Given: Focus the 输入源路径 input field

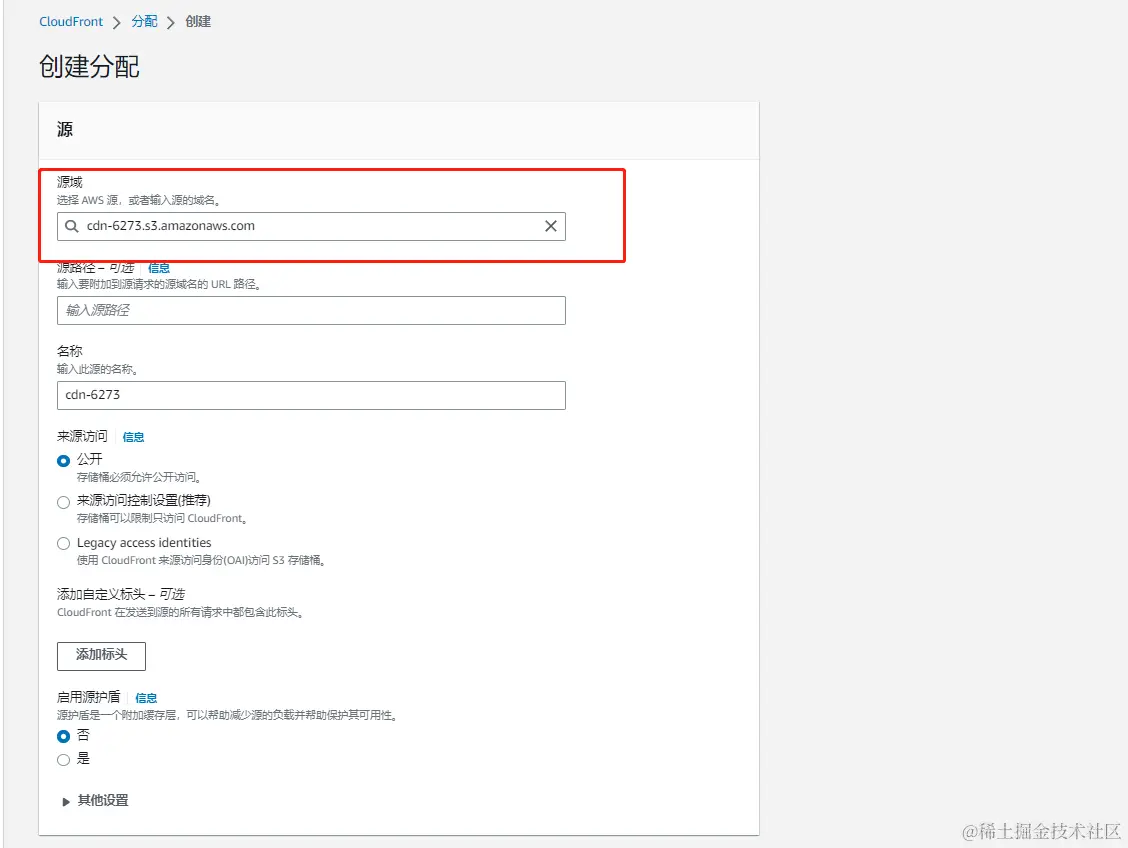Looking at the screenshot, I should (x=311, y=310).
